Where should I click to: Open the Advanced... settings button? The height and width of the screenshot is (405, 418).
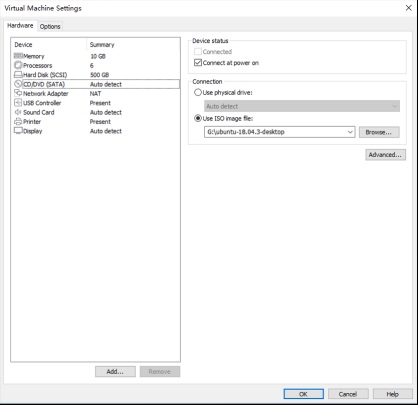[385, 155]
